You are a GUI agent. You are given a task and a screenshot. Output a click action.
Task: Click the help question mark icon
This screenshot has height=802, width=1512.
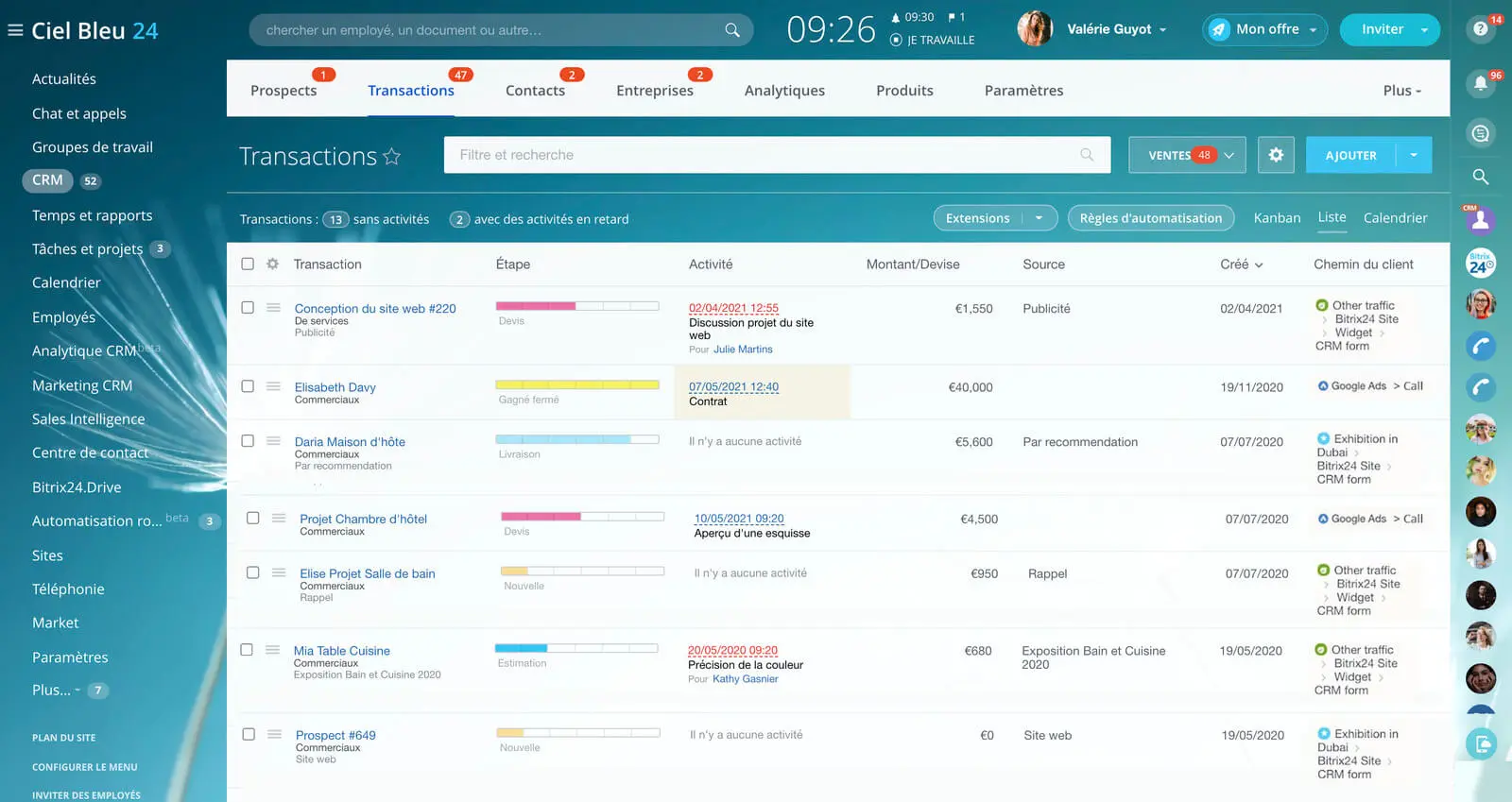pyautogui.click(x=1480, y=29)
